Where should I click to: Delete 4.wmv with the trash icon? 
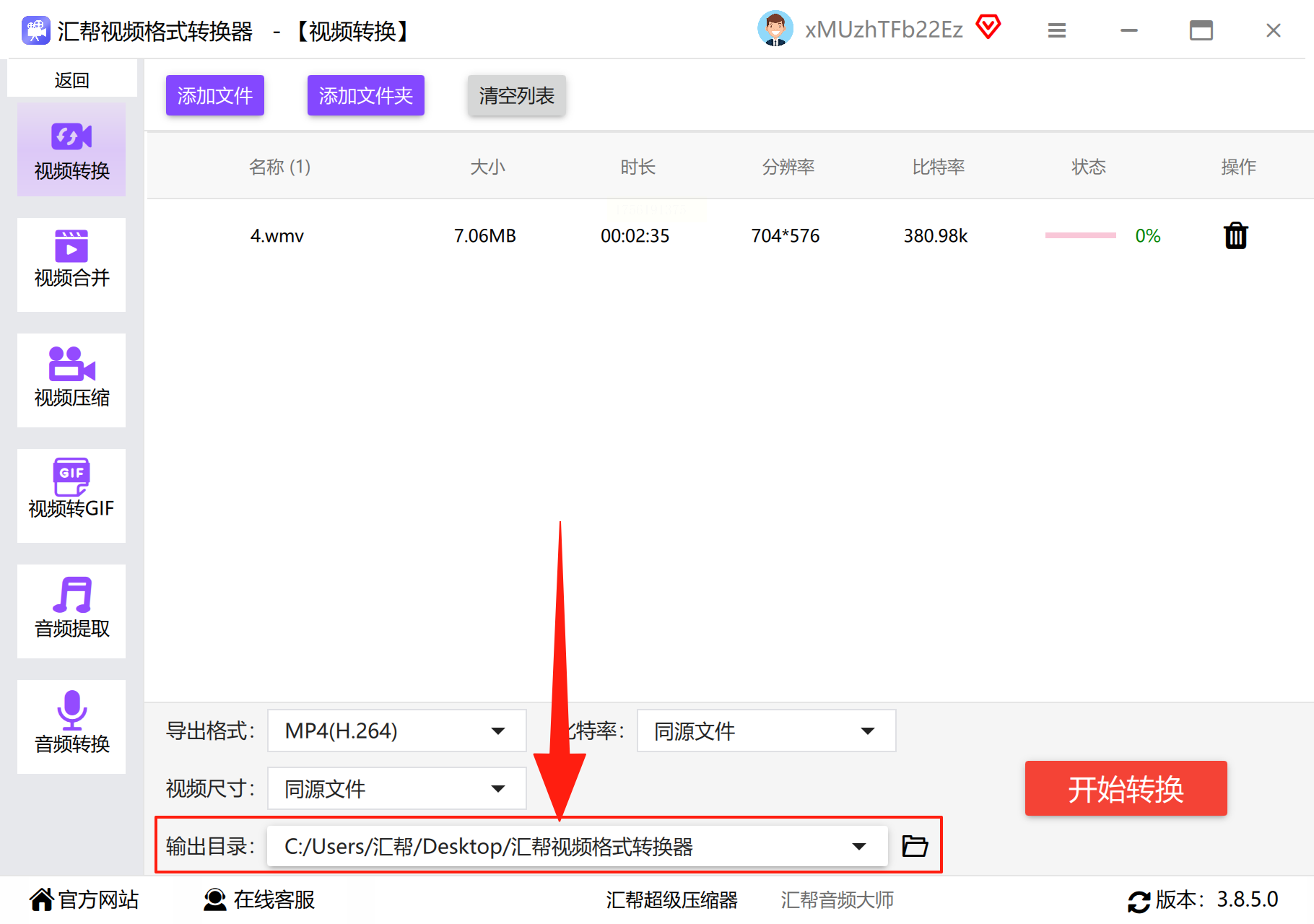1235,235
